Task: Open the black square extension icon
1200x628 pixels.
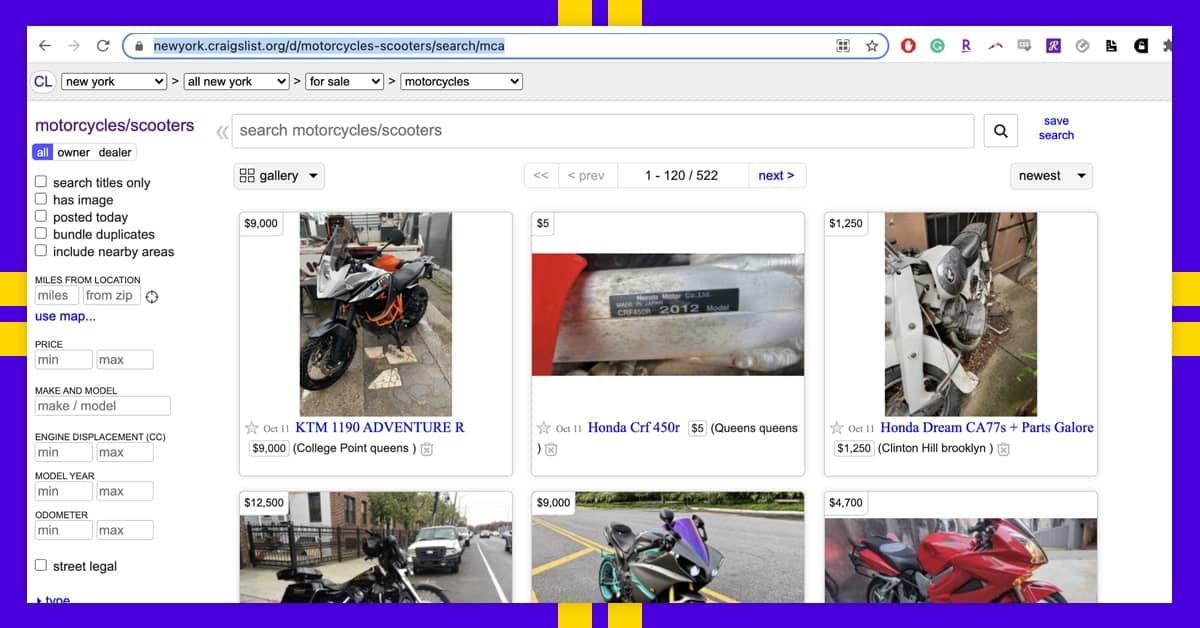Action: point(1141,46)
